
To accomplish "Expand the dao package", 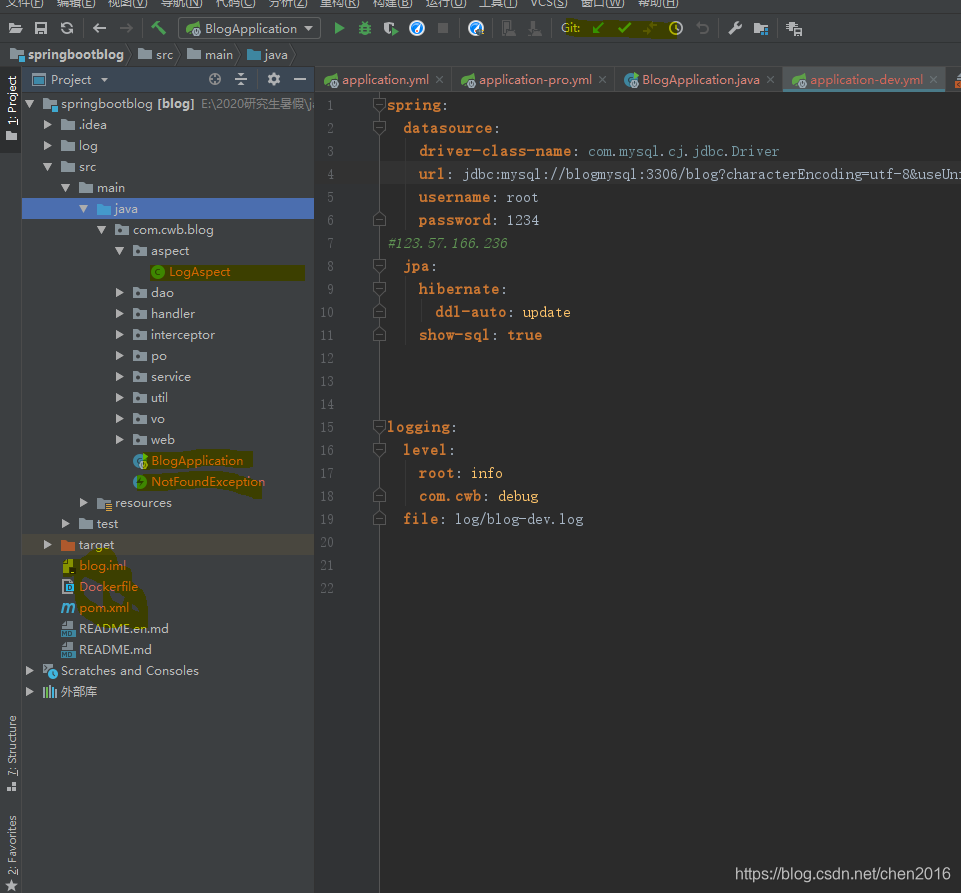I will click(120, 292).
